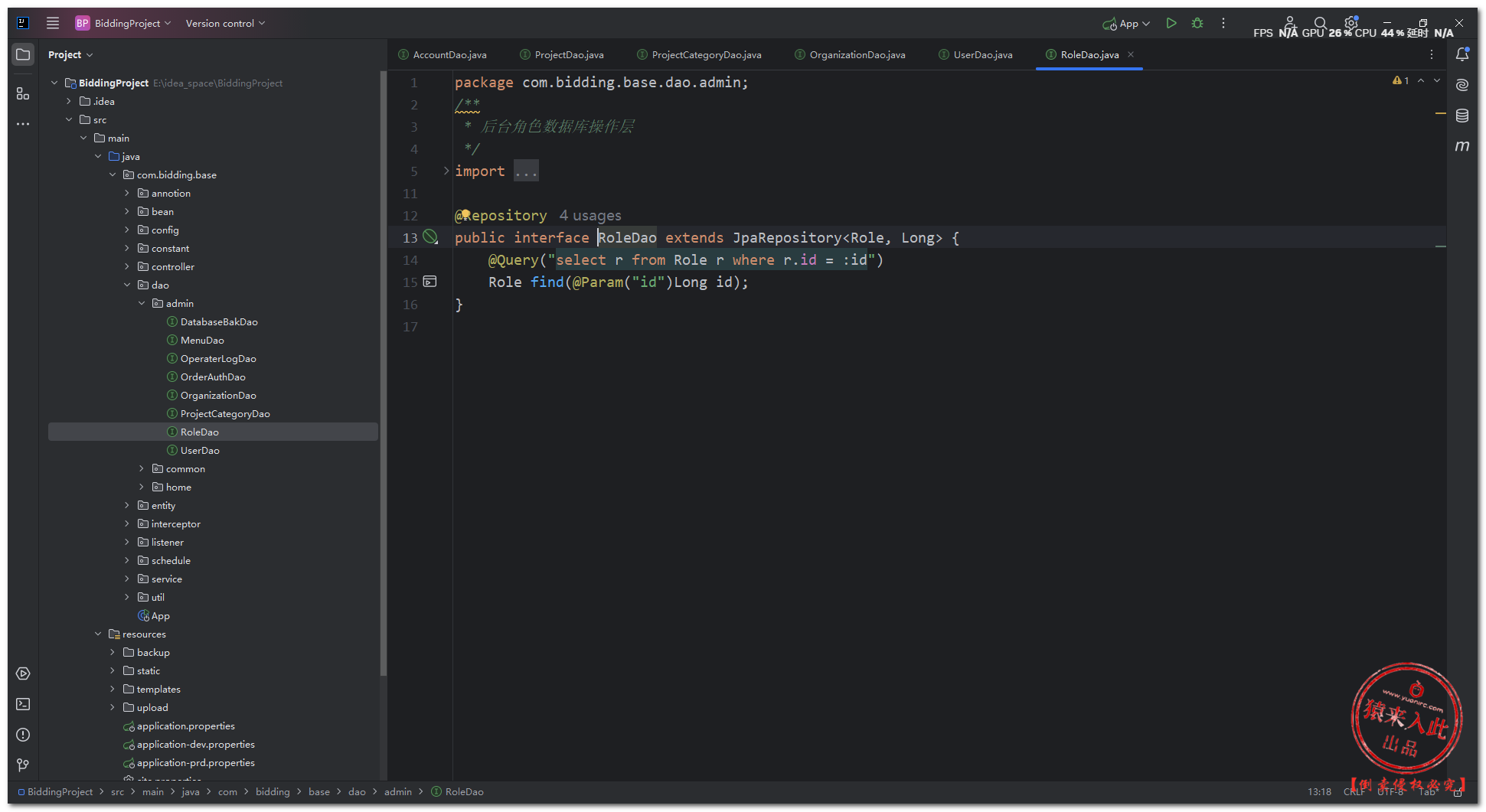
Task: Open the Git tool window
Action: pyautogui.click(x=23, y=765)
